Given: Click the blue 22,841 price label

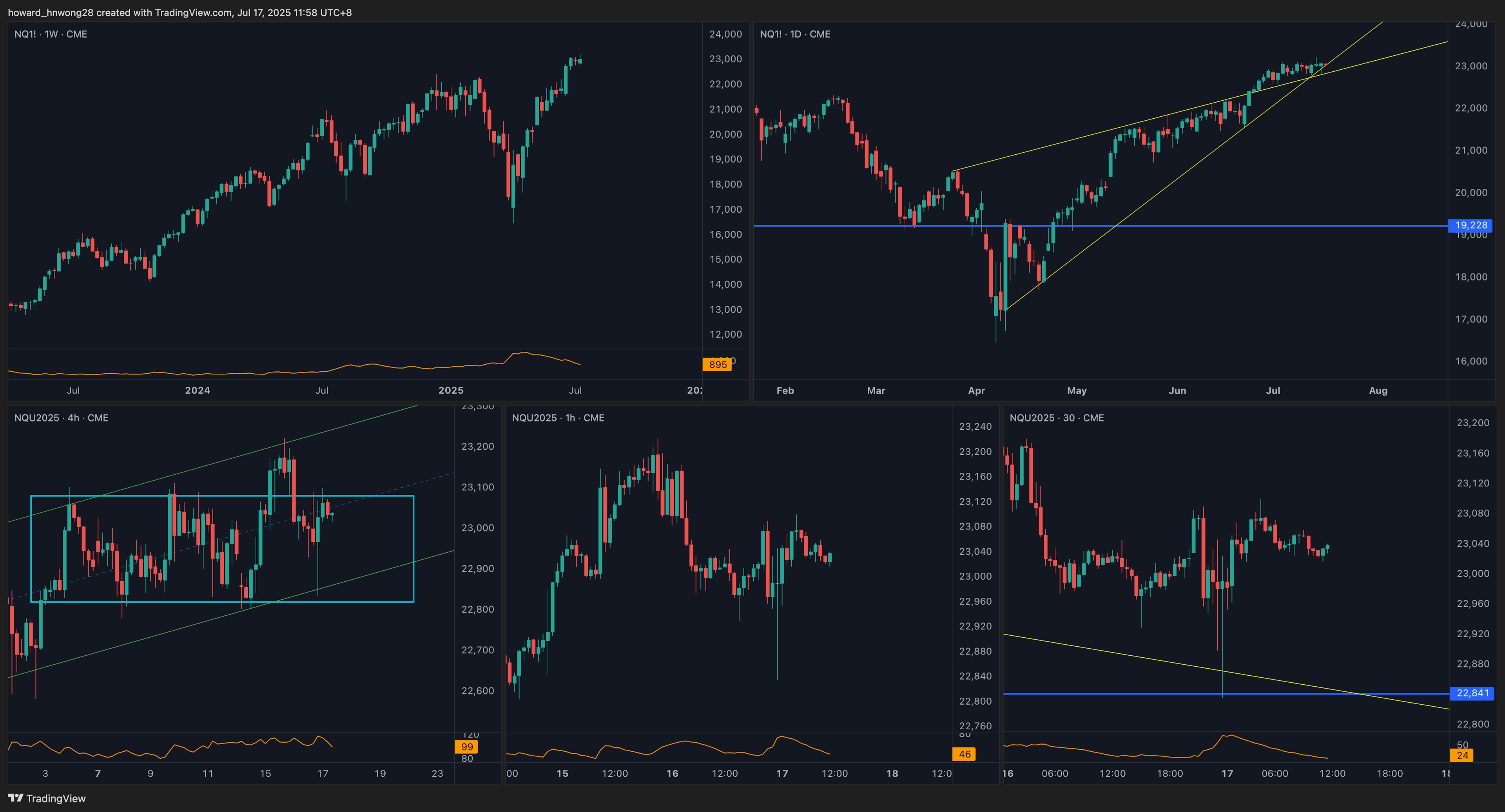Looking at the screenshot, I should click(x=1472, y=693).
